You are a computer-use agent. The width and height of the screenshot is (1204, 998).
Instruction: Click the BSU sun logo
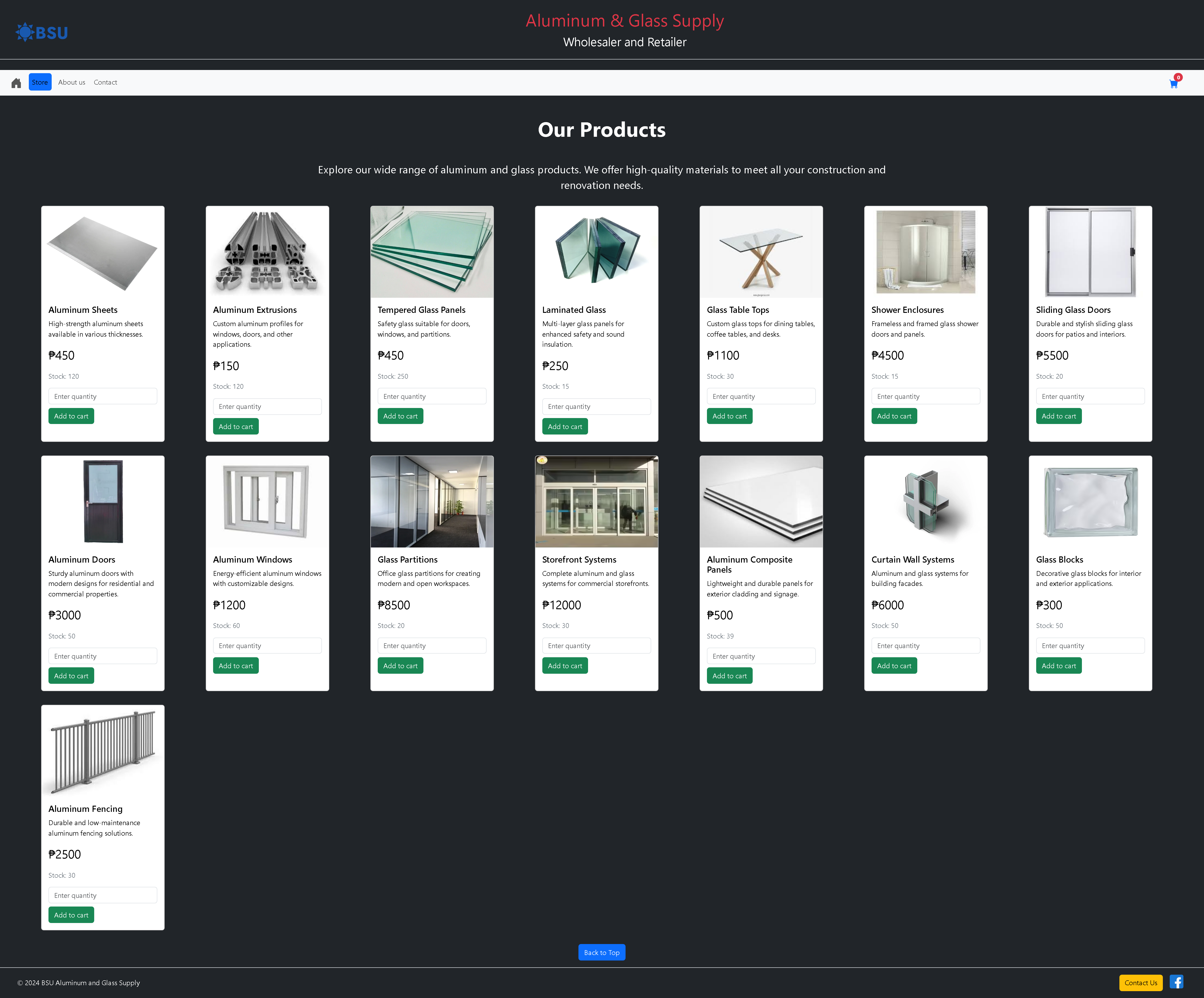(x=42, y=32)
